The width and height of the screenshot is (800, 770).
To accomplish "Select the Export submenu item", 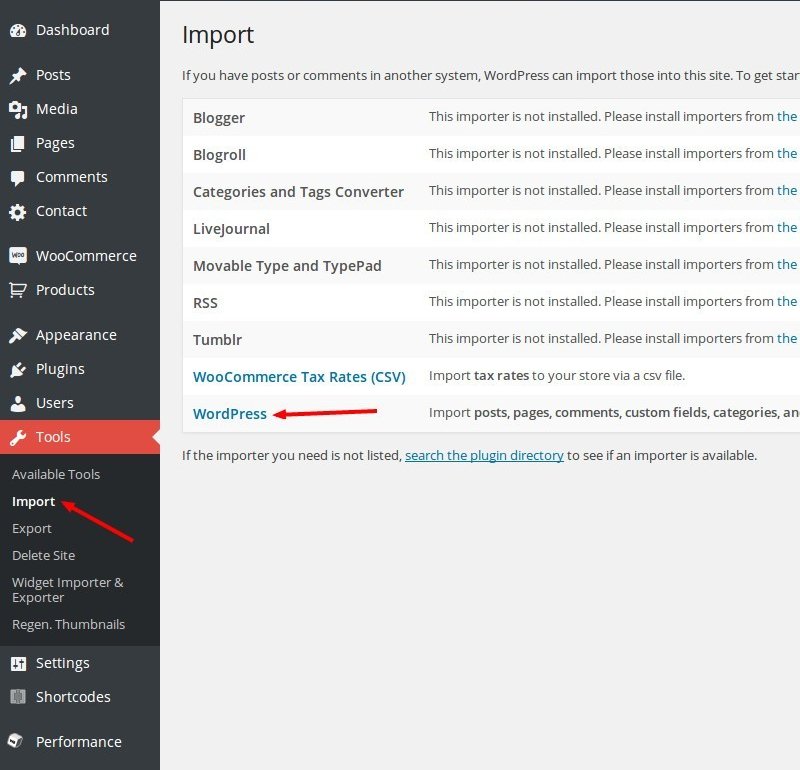I will 32,529.
